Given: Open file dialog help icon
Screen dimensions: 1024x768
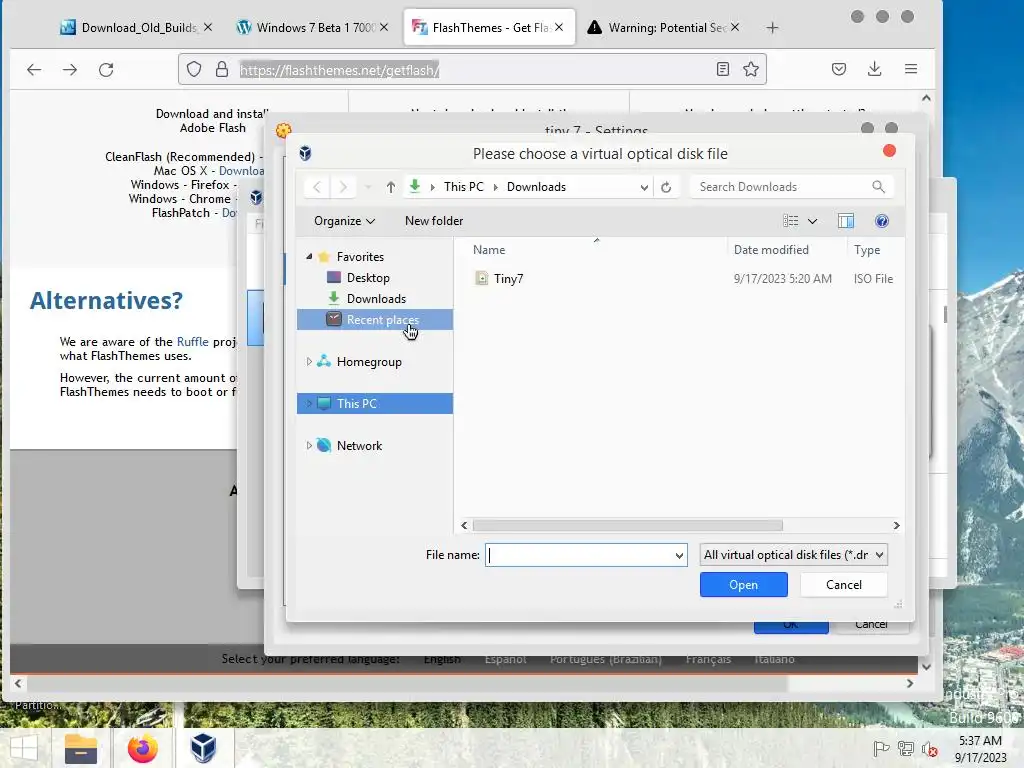Looking at the screenshot, I should [882, 221].
